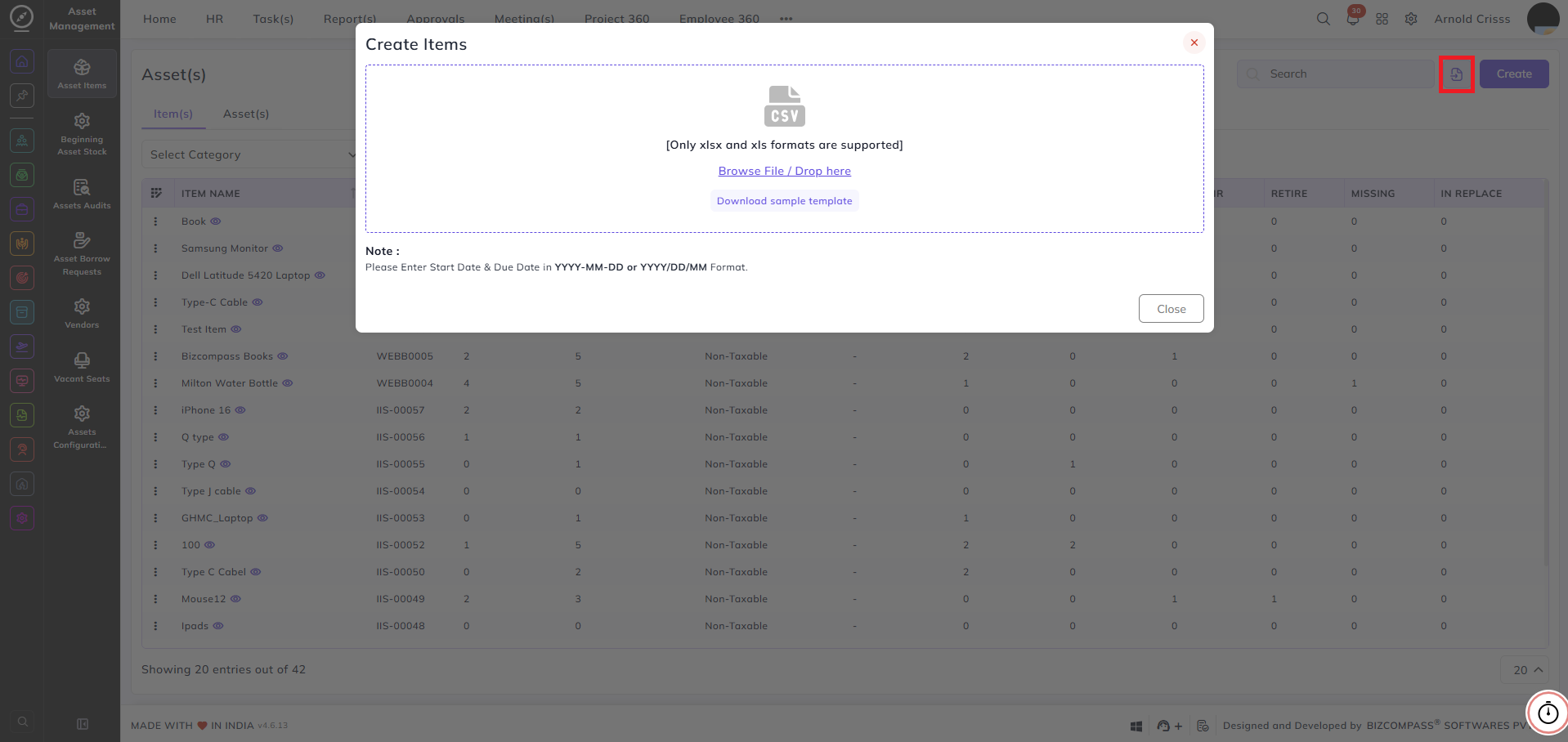Open Task(s) menu
Viewport: 1568px width, 742px height.
273,19
